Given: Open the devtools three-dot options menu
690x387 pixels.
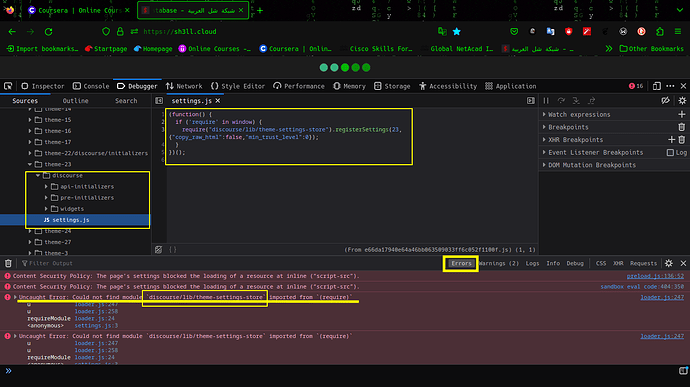Looking at the screenshot, I should pos(670,86).
